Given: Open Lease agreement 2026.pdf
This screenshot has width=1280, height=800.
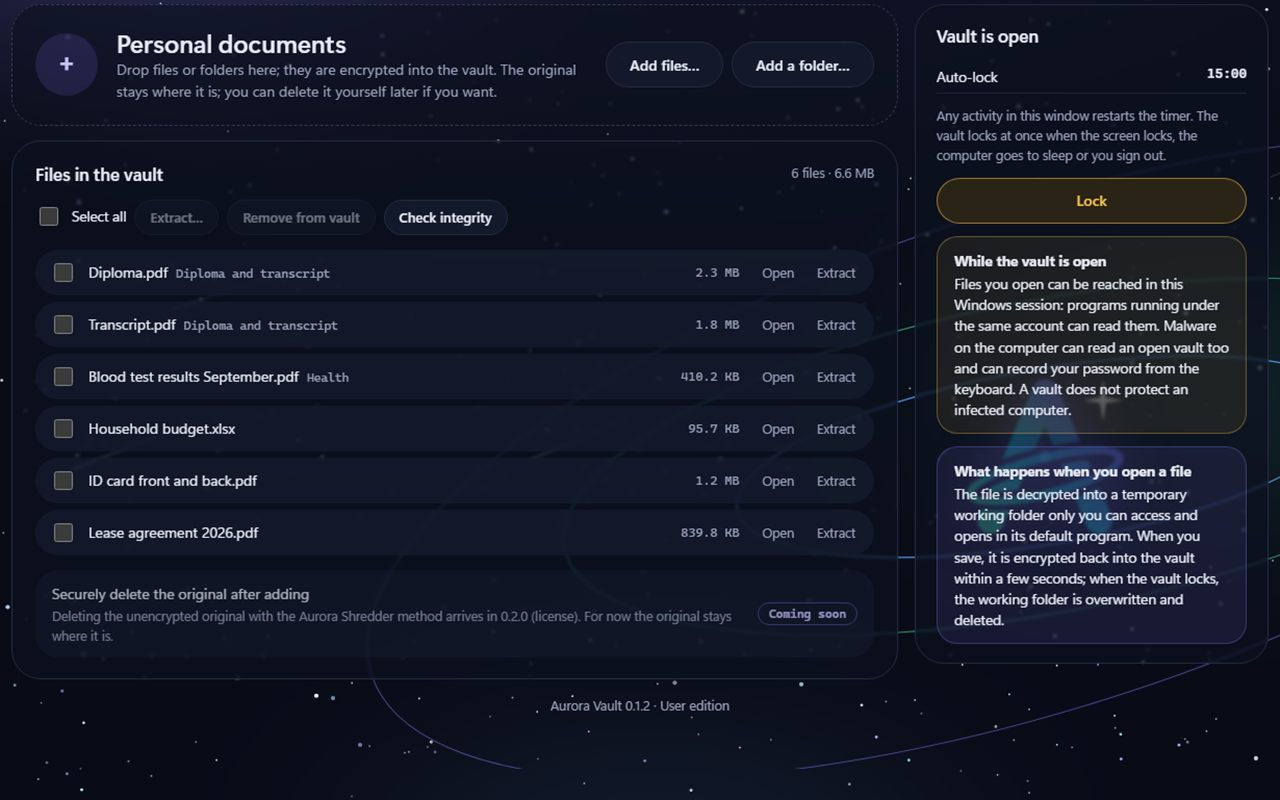Looking at the screenshot, I should [778, 533].
